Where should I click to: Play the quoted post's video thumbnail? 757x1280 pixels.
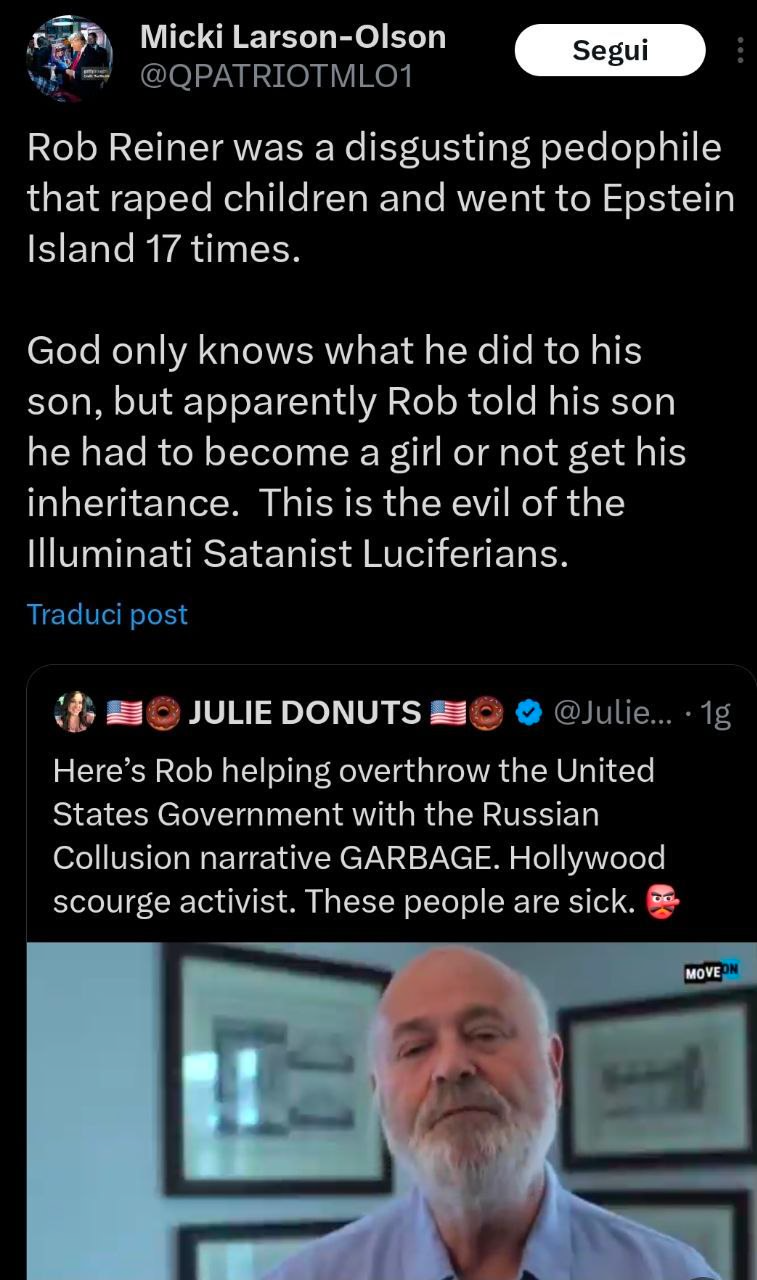point(390,1110)
